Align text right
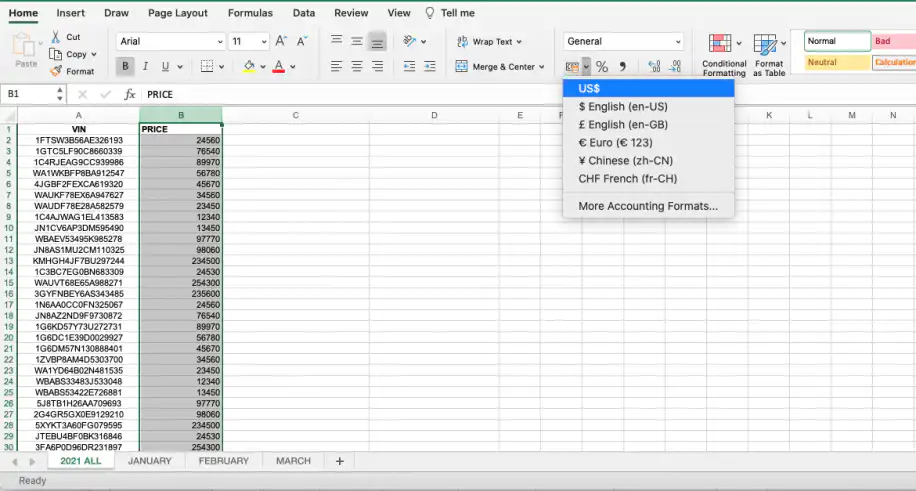 point(377,66)
